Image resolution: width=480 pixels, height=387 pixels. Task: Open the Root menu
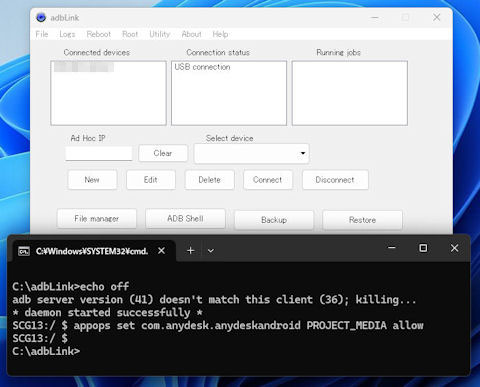point(130,34)
